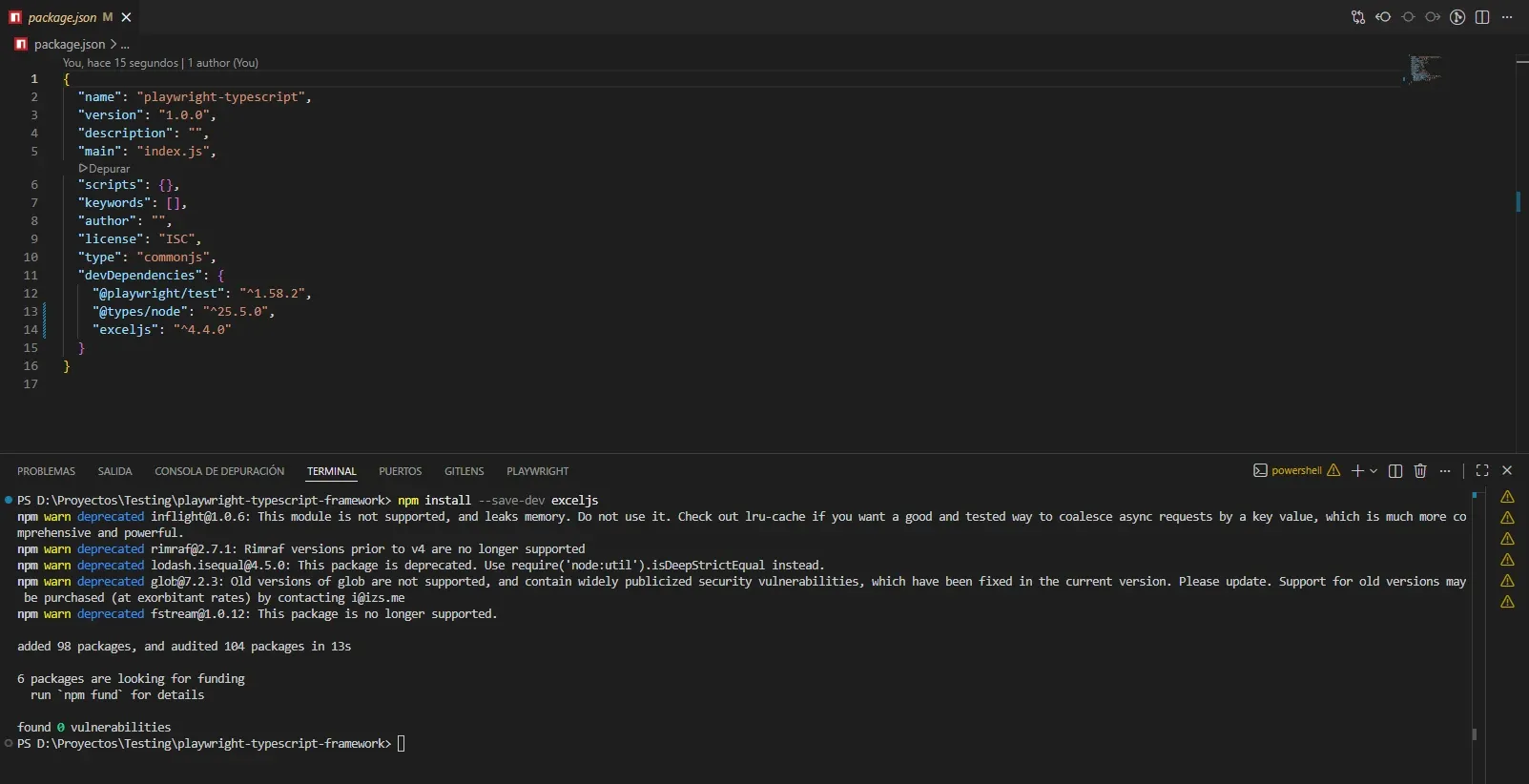This screenshot has width=1529, height=784.
Task: Close the bottom panel
Action: coord(1507,470)
